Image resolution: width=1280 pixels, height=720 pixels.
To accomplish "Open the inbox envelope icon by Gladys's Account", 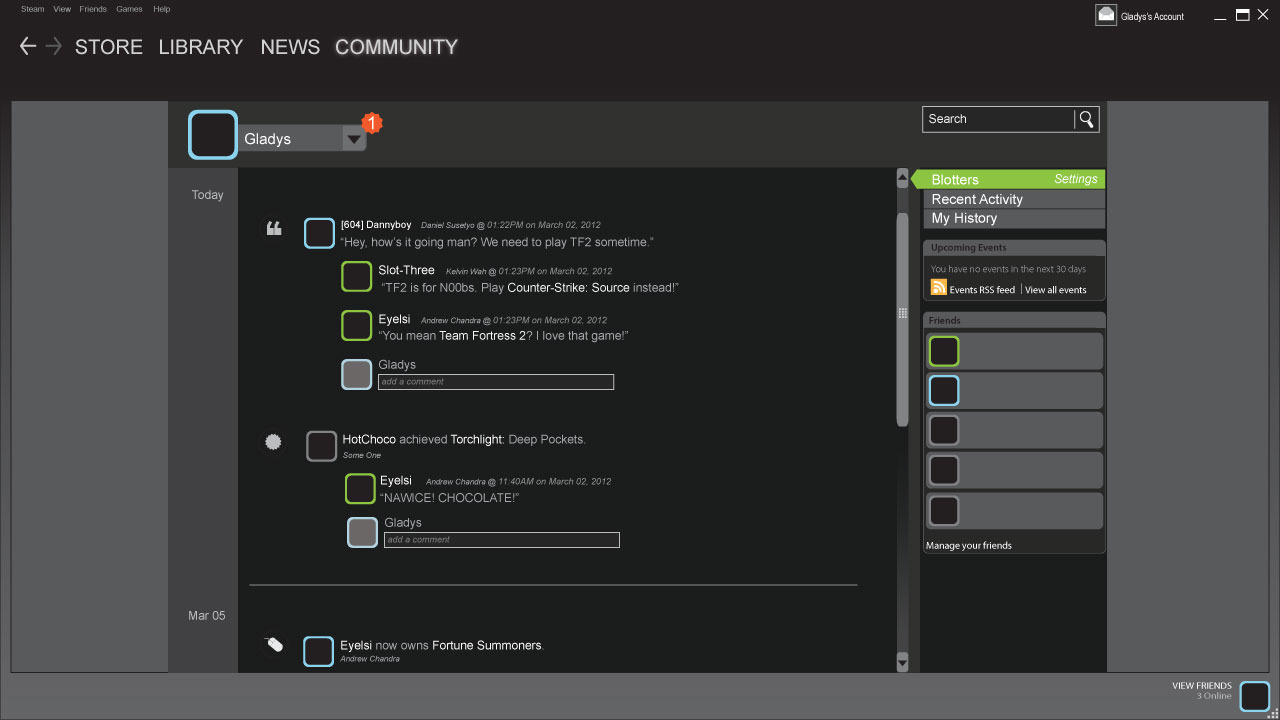I will (1105, 15).
